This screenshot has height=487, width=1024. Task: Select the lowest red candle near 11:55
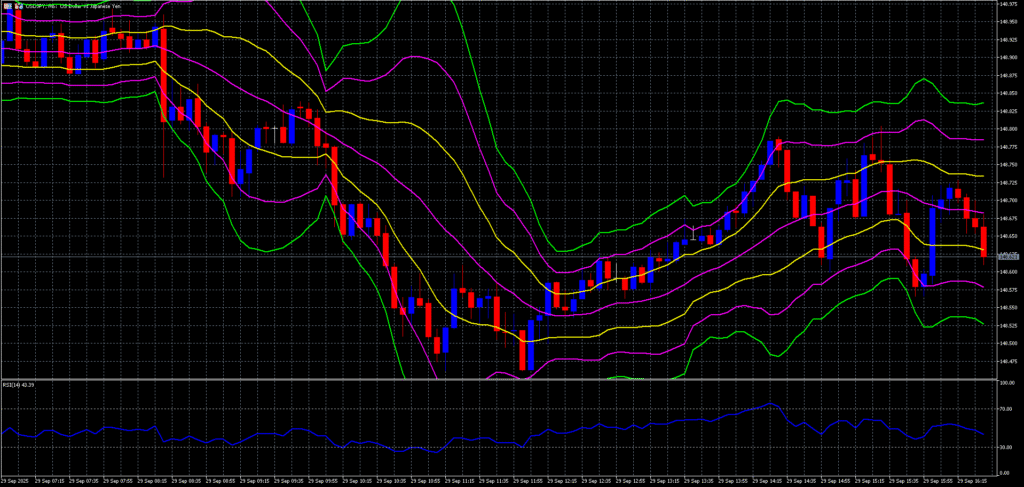click(522, 350)
